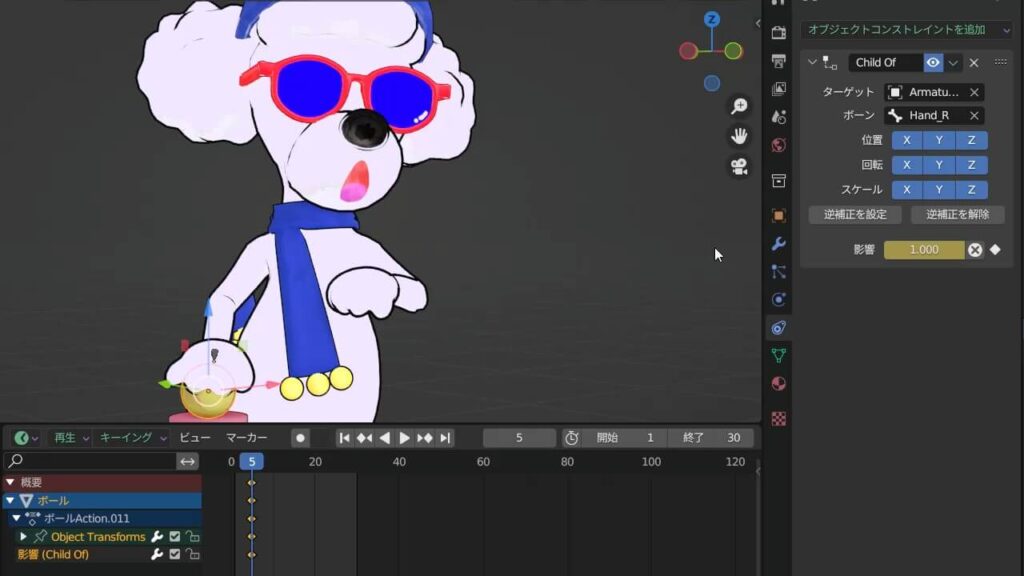Viewport: 1024px width, 576px height.
Task: Play the animation in reverse
Action: (385, 438)
